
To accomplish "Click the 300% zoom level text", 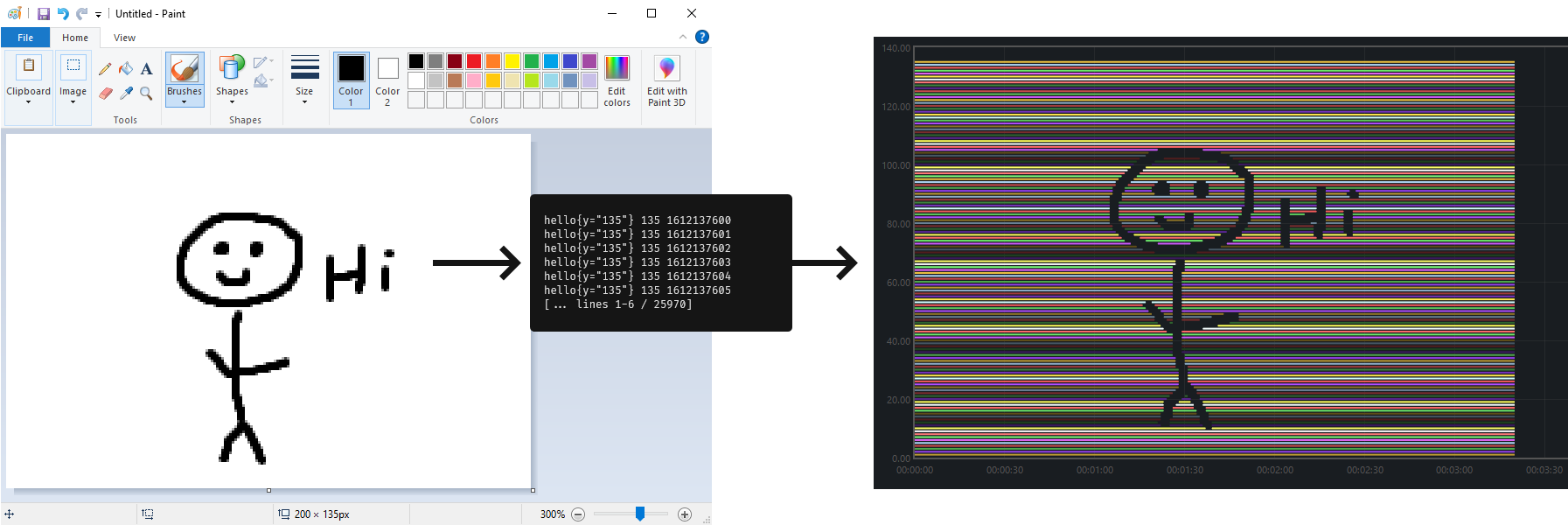I will (553, 514).
